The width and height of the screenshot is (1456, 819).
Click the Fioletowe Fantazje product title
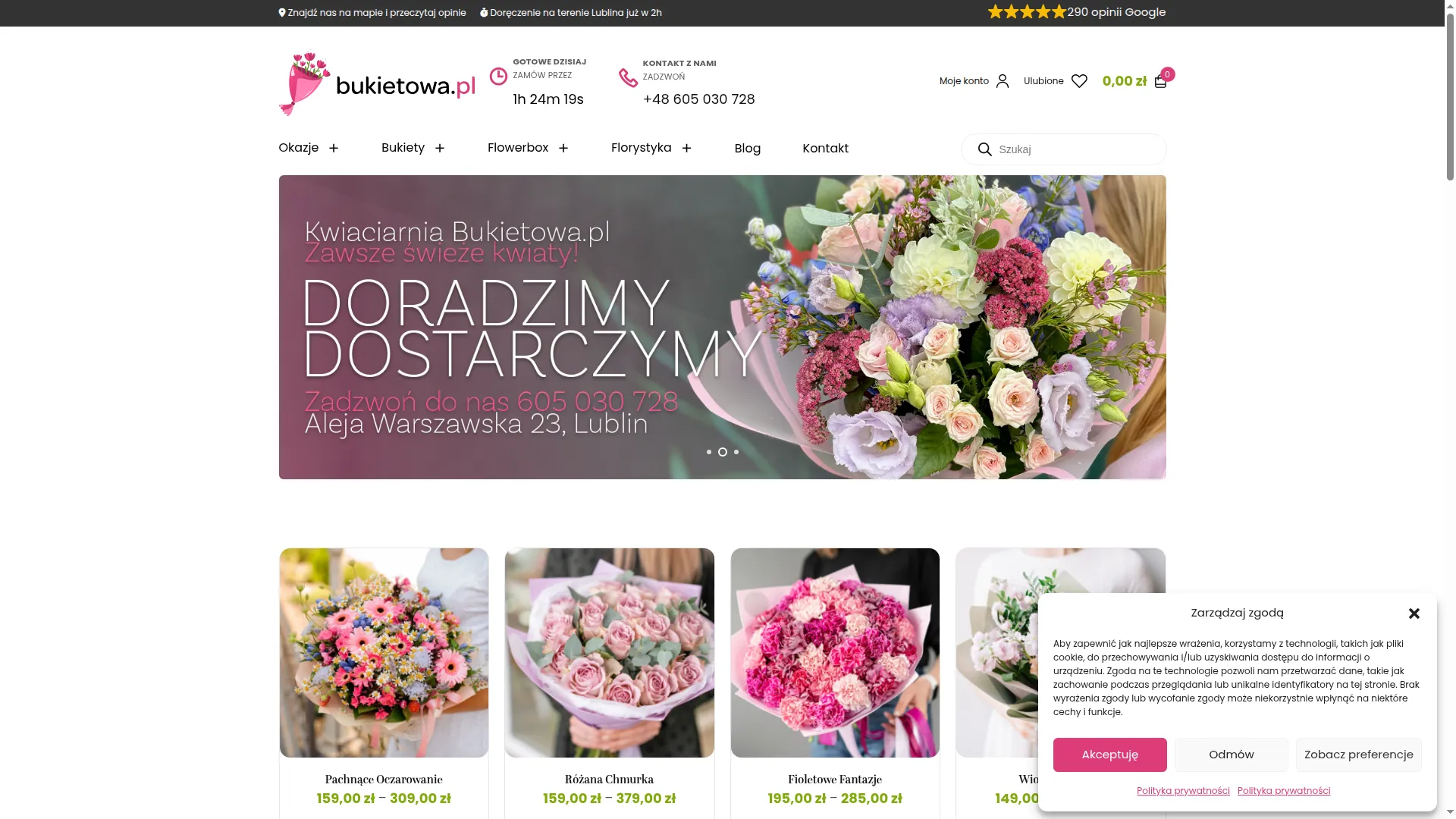click(835, 780)
